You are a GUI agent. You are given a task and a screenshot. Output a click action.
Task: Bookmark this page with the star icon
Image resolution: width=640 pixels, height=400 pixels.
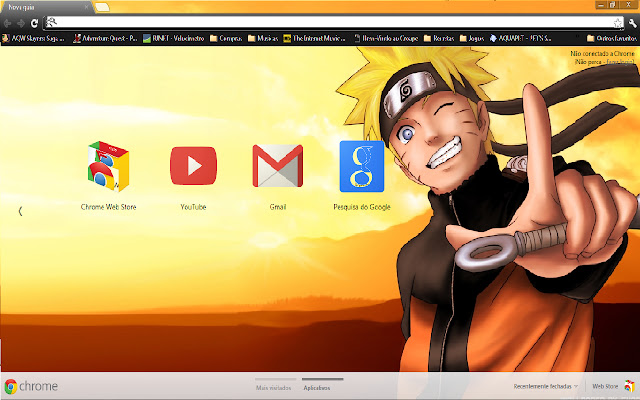click(x=618, y=23)
